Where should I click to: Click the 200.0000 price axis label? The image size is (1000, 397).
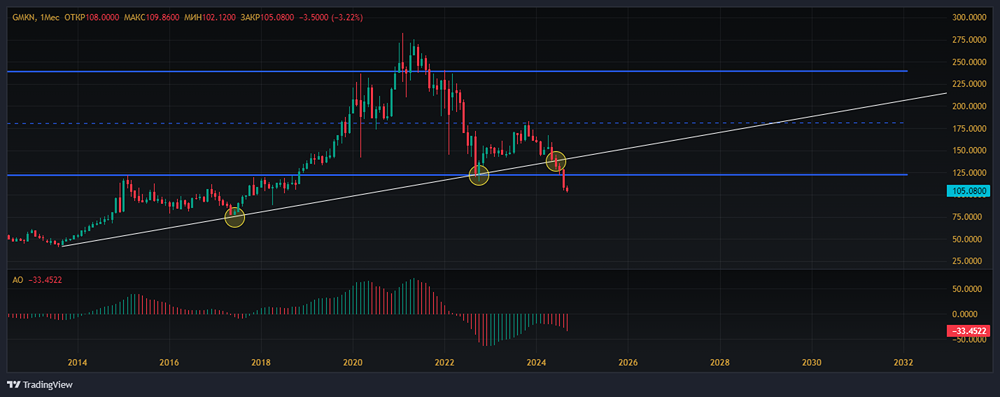(970, 106)
